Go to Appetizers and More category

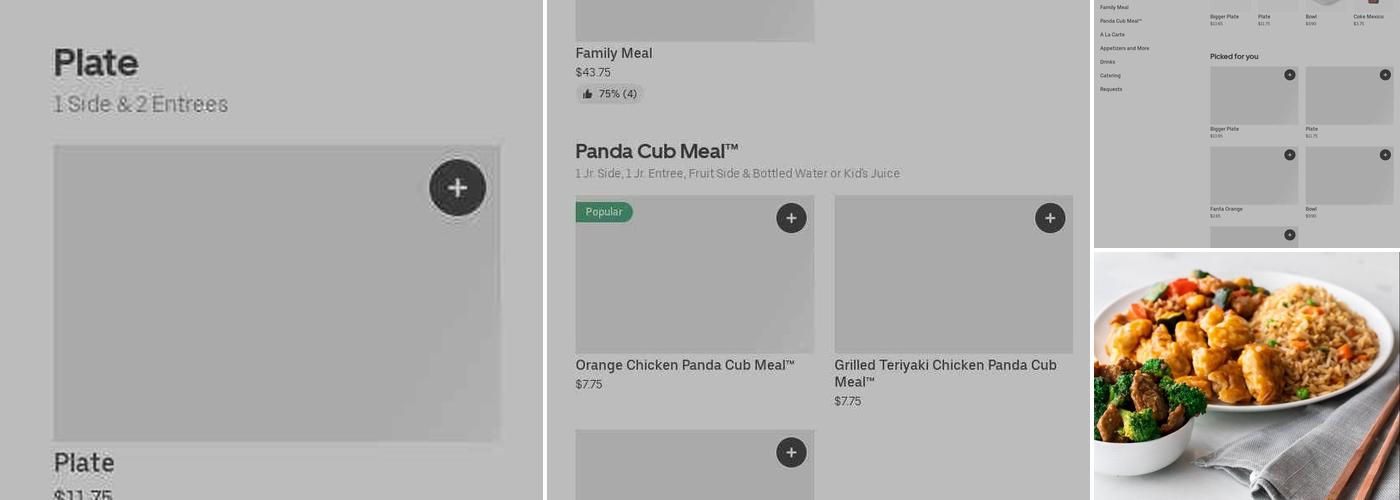[x=1124, y=48]
